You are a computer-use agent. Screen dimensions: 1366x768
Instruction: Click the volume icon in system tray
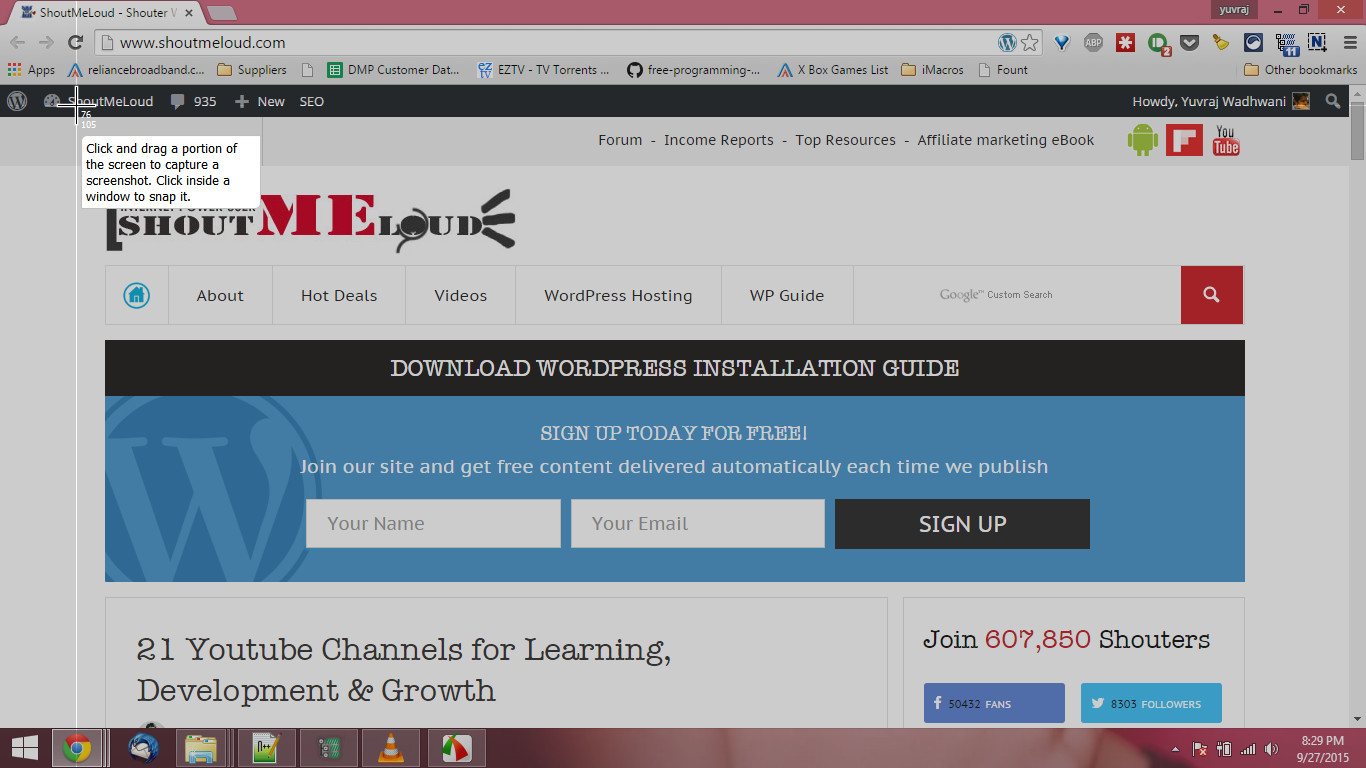pyautogui.click(x=1272, y=749)
